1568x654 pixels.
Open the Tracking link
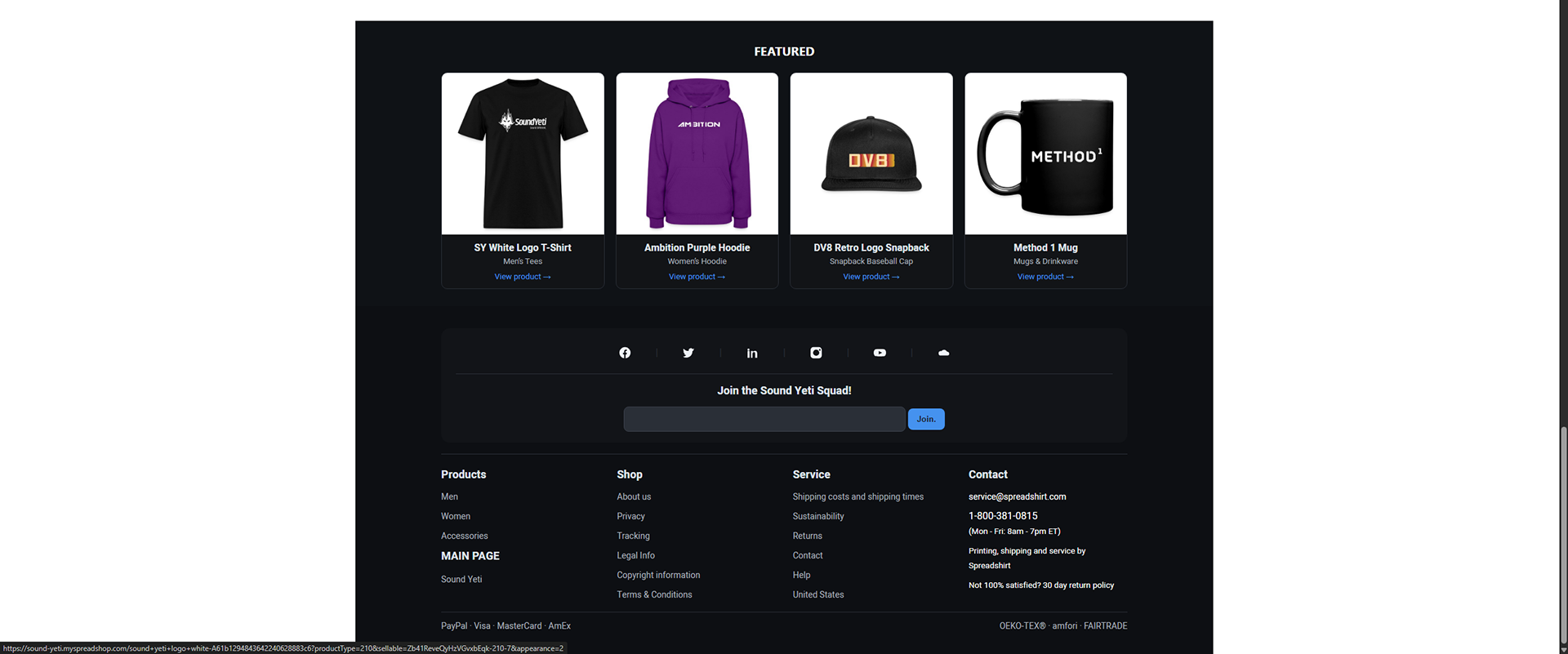click(633, 536)
